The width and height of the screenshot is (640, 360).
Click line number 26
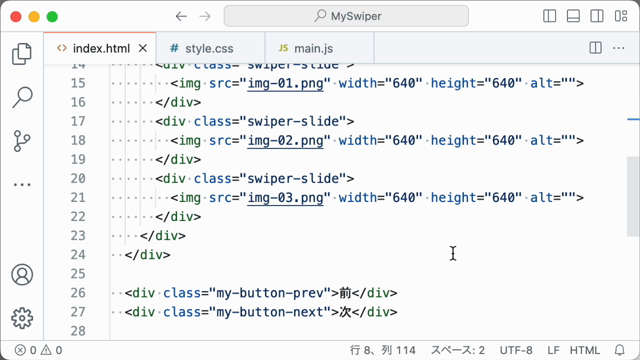pyautogui.click(x=78, y=293)
